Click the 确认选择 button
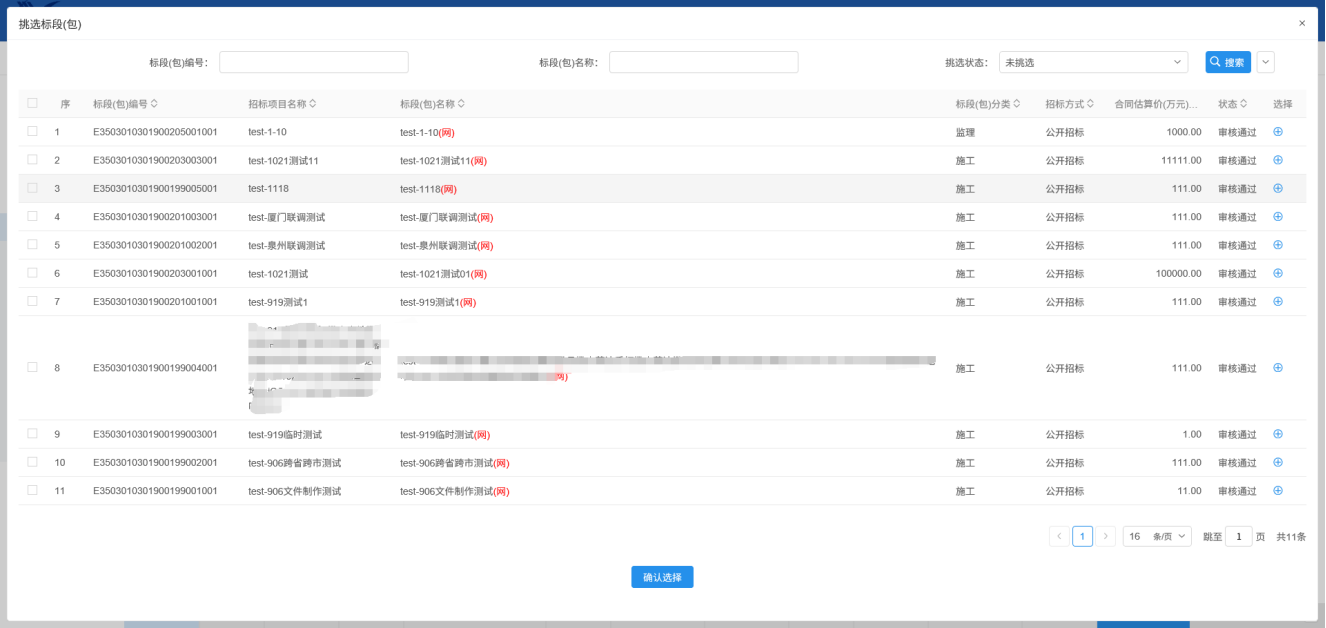 pyautogui.click(x=662, y=577)
